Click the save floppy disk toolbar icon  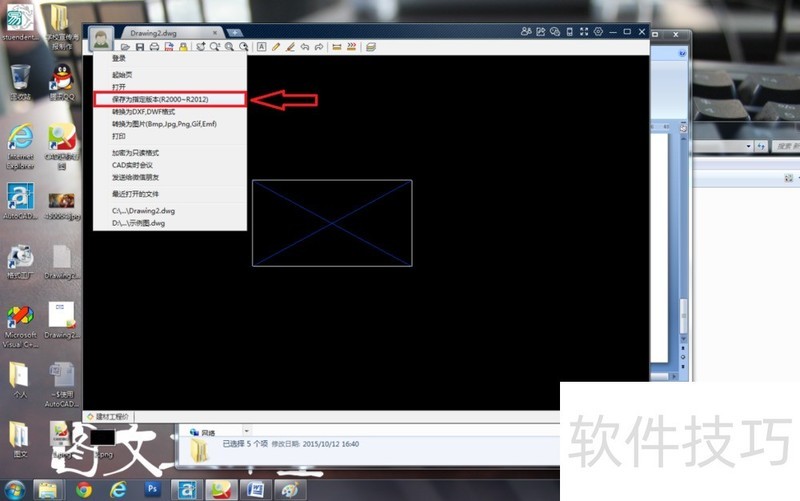point(140,47)
